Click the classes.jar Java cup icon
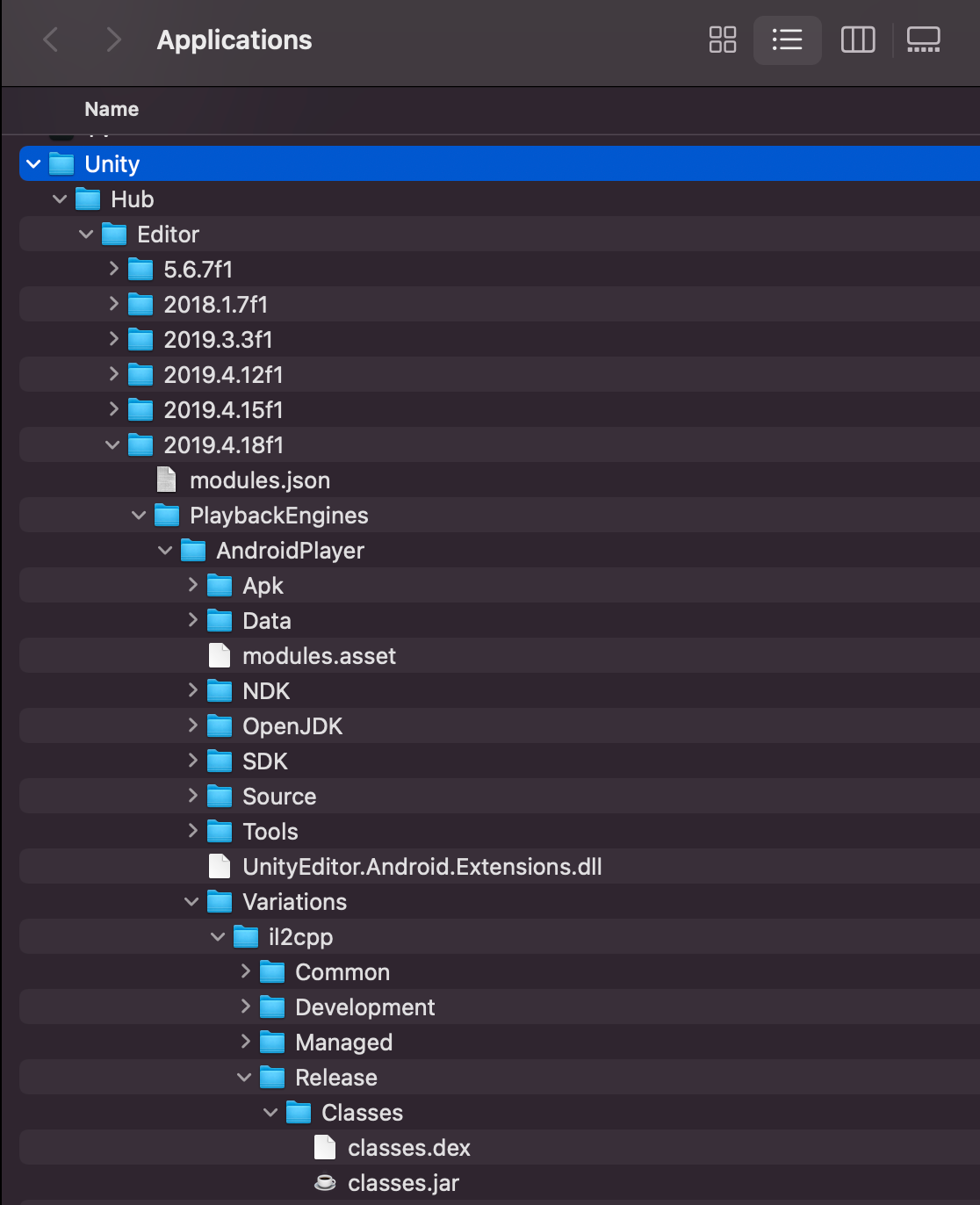Image resolution: width=980 pixels, height=1205 pixels. coord(325,1183)
